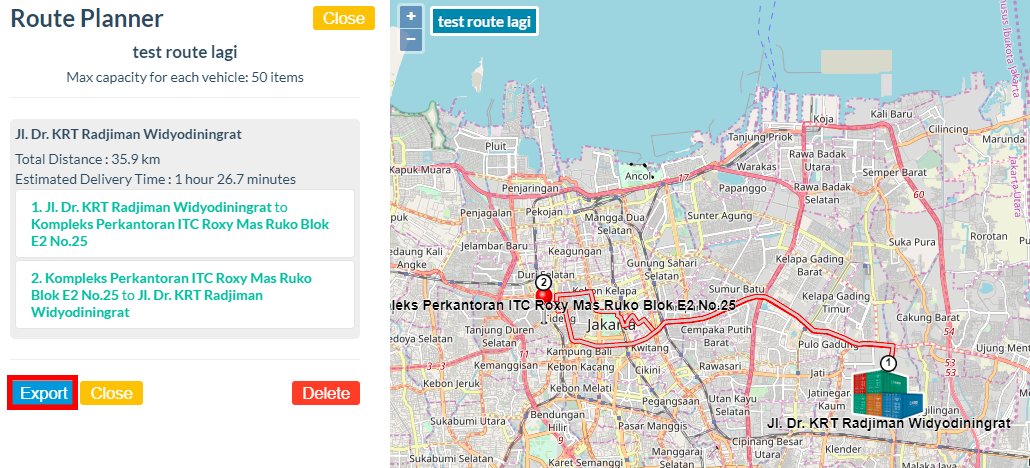
Task: Zoom out on the map
Action: (410, 40)
